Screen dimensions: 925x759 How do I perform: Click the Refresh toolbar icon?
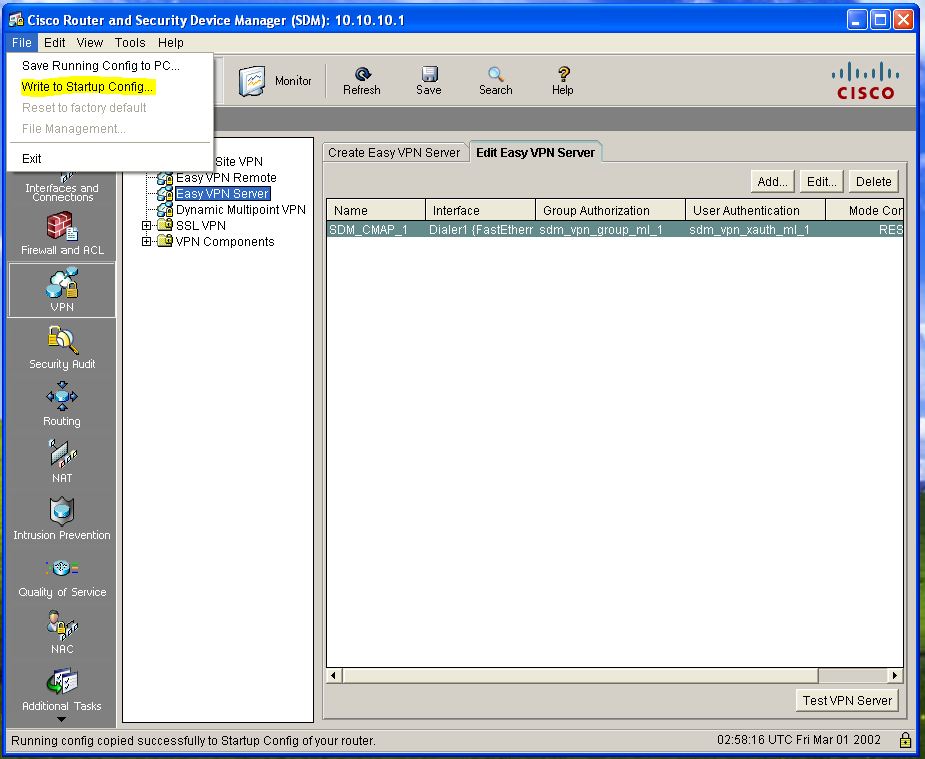(362, 74)
